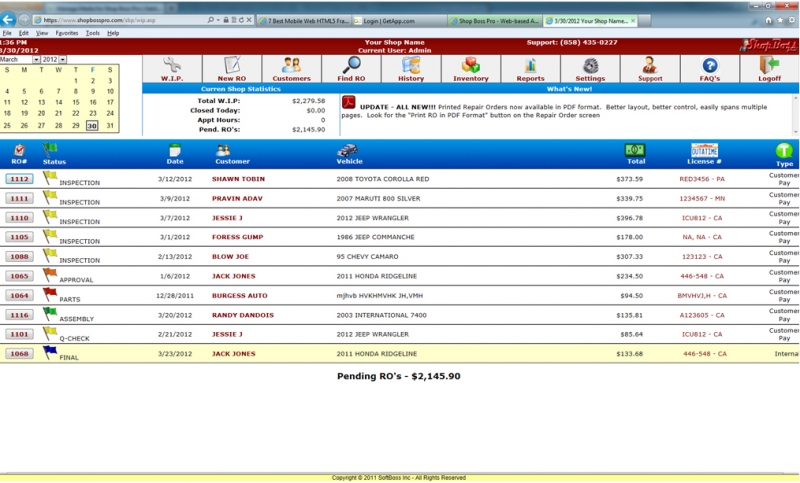Click the 2003 INTERNATIONAL 7400 vehicle text

381,315
